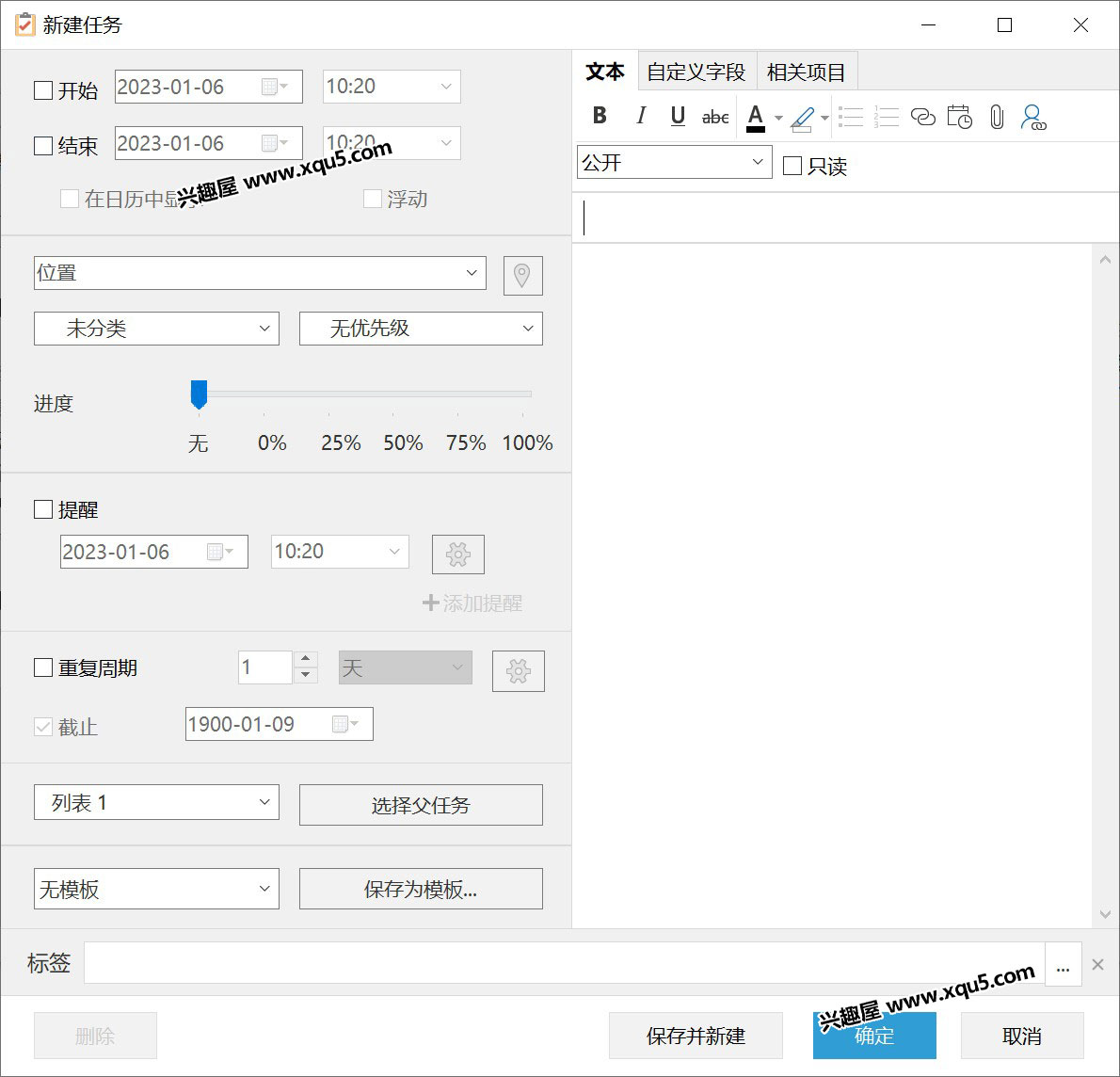Click the 删除 delete button
1120x1077 pixels.
(95, 1036)
